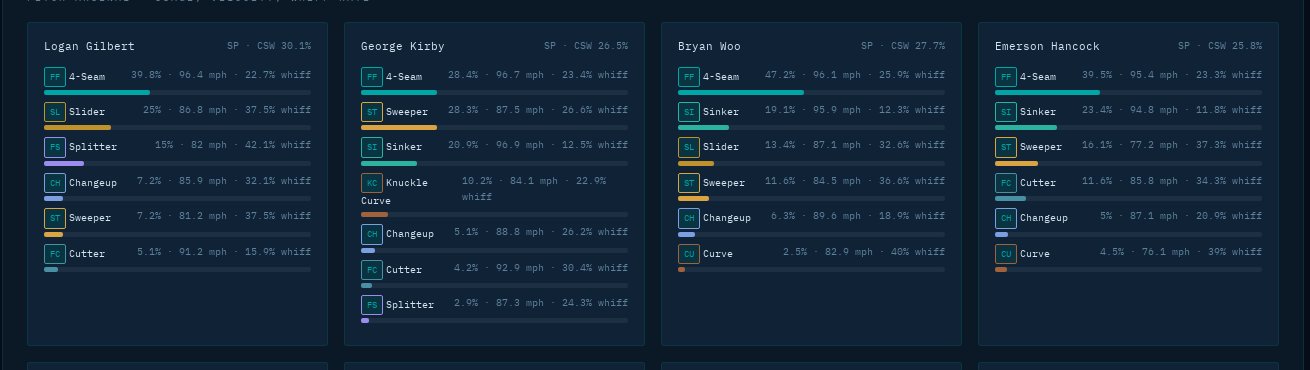Click George Kirby's SP · CSW 26.5% label
The height and width of the screenshot is (370, 1310).
586,46
